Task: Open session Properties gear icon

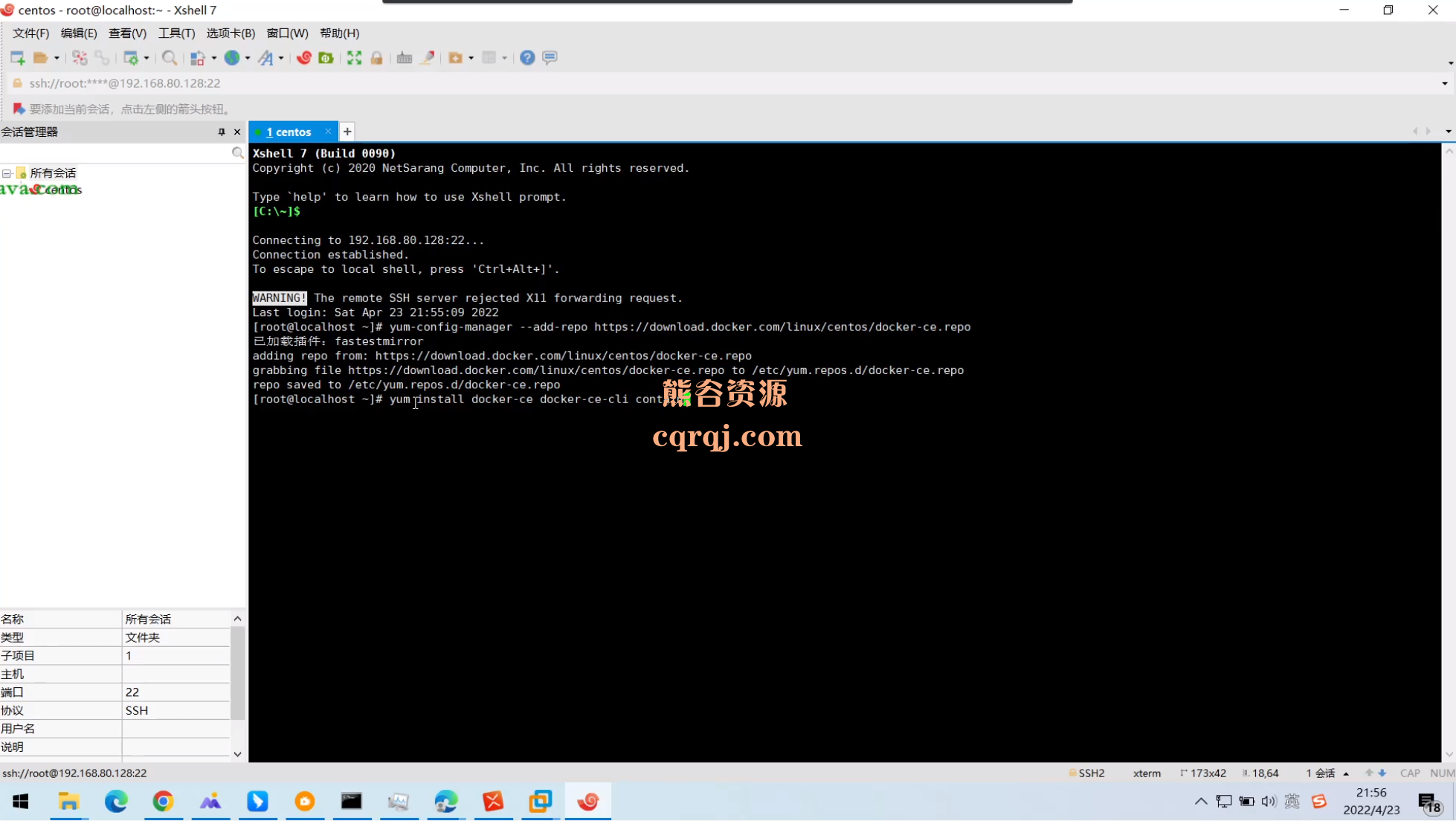Action: coord(131,58)
